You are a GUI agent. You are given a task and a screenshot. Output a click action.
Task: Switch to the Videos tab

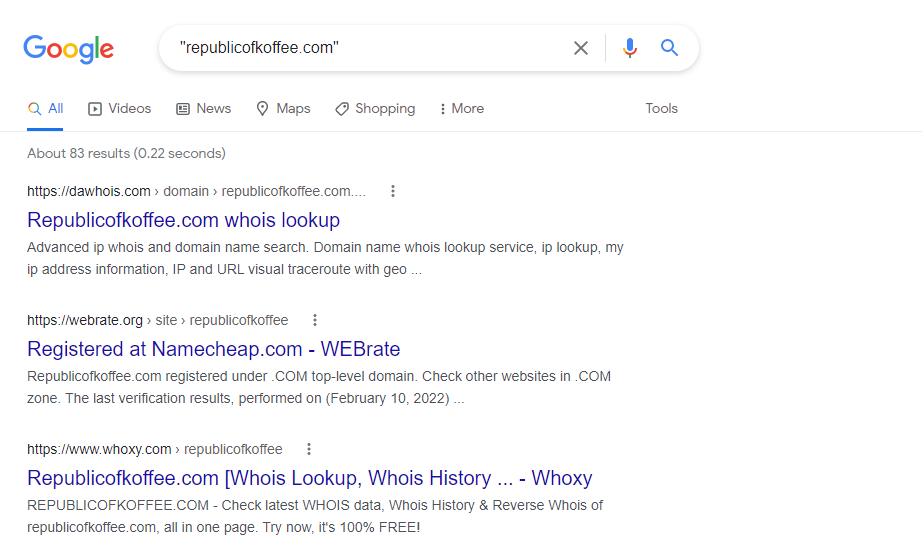tap(119, 108)
